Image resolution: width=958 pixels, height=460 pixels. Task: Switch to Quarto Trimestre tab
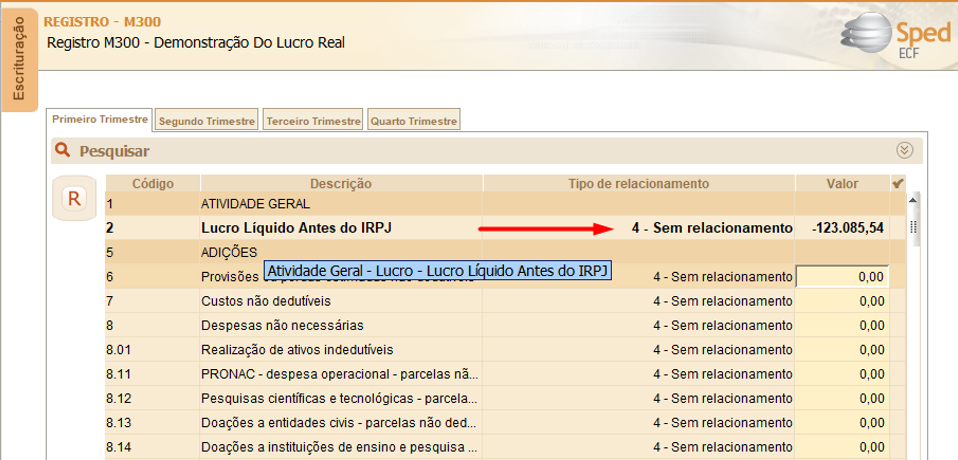coord(413,121)
